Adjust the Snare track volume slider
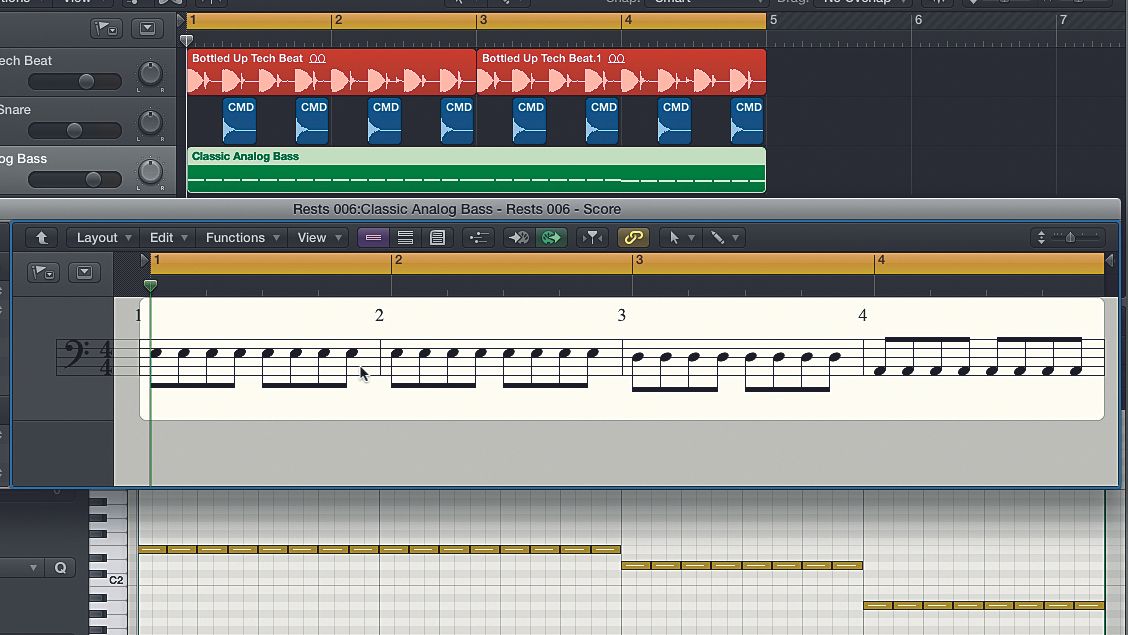 coord(74,129)
